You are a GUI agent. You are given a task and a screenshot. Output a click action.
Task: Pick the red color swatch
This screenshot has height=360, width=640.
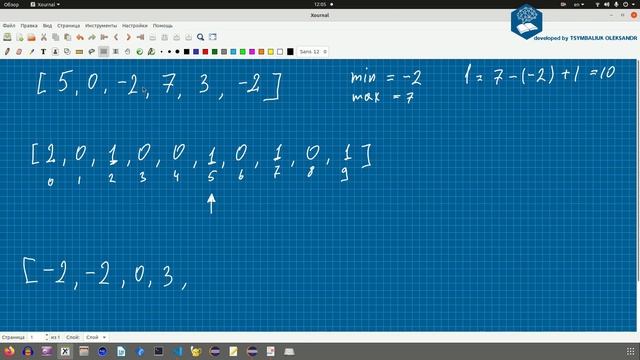pyautogui.click(x=205, y=52)
